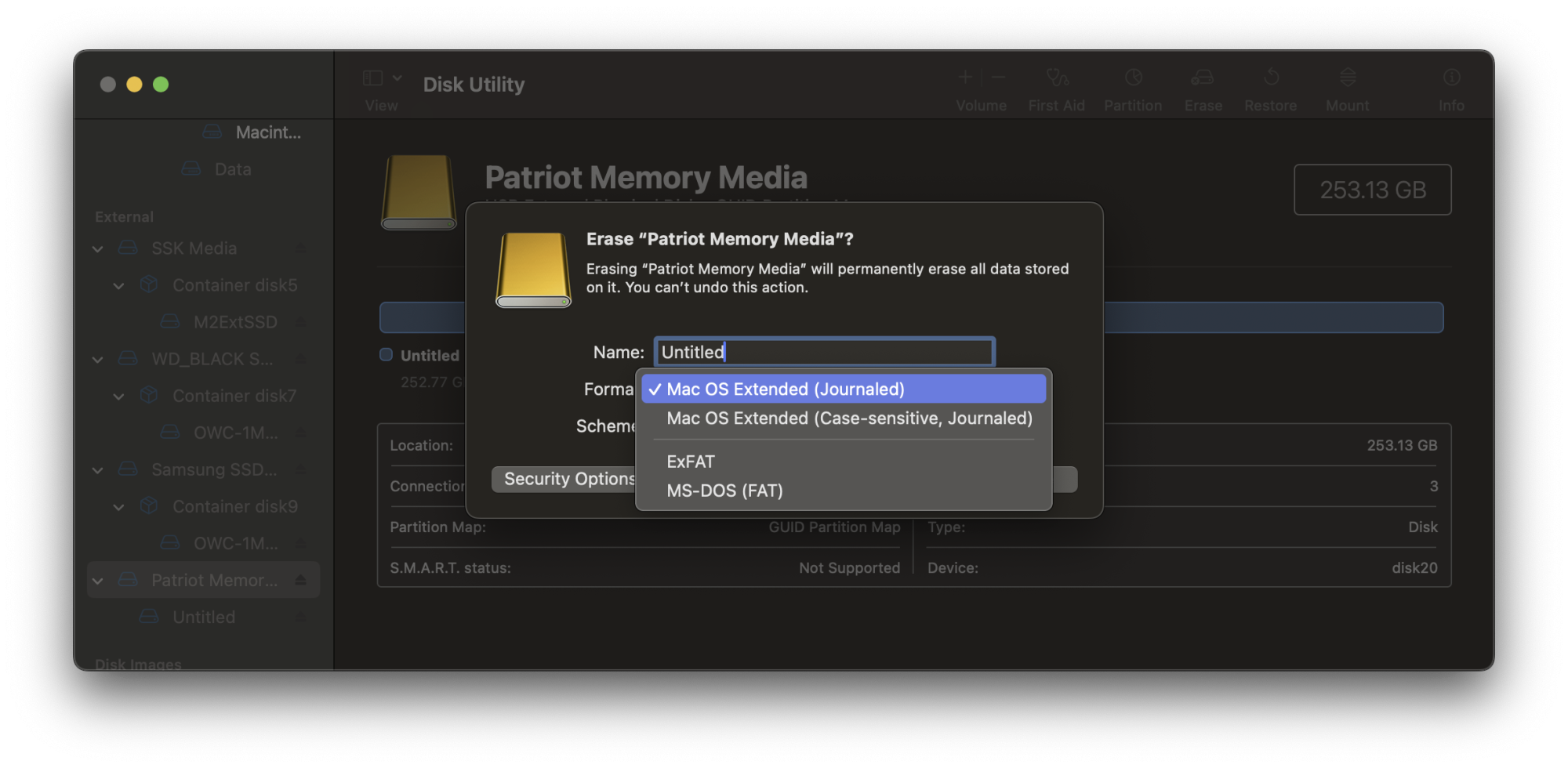The height and width of the screenshot is (768, 1568).
Task: Open the Partition tool
Action: click(1134, 77)
